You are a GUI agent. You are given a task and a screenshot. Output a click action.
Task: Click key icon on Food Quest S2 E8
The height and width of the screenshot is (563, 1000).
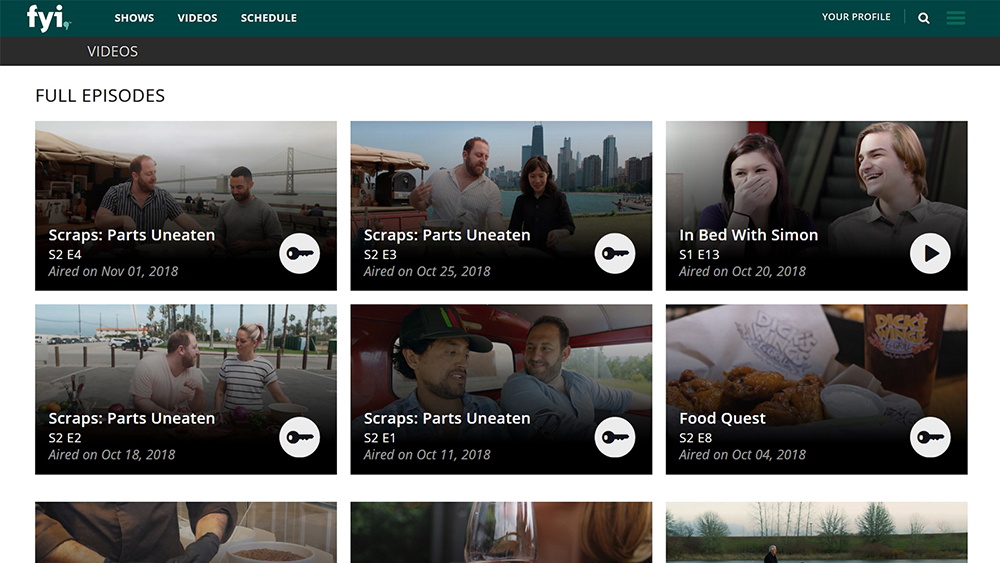coord(930,437)
